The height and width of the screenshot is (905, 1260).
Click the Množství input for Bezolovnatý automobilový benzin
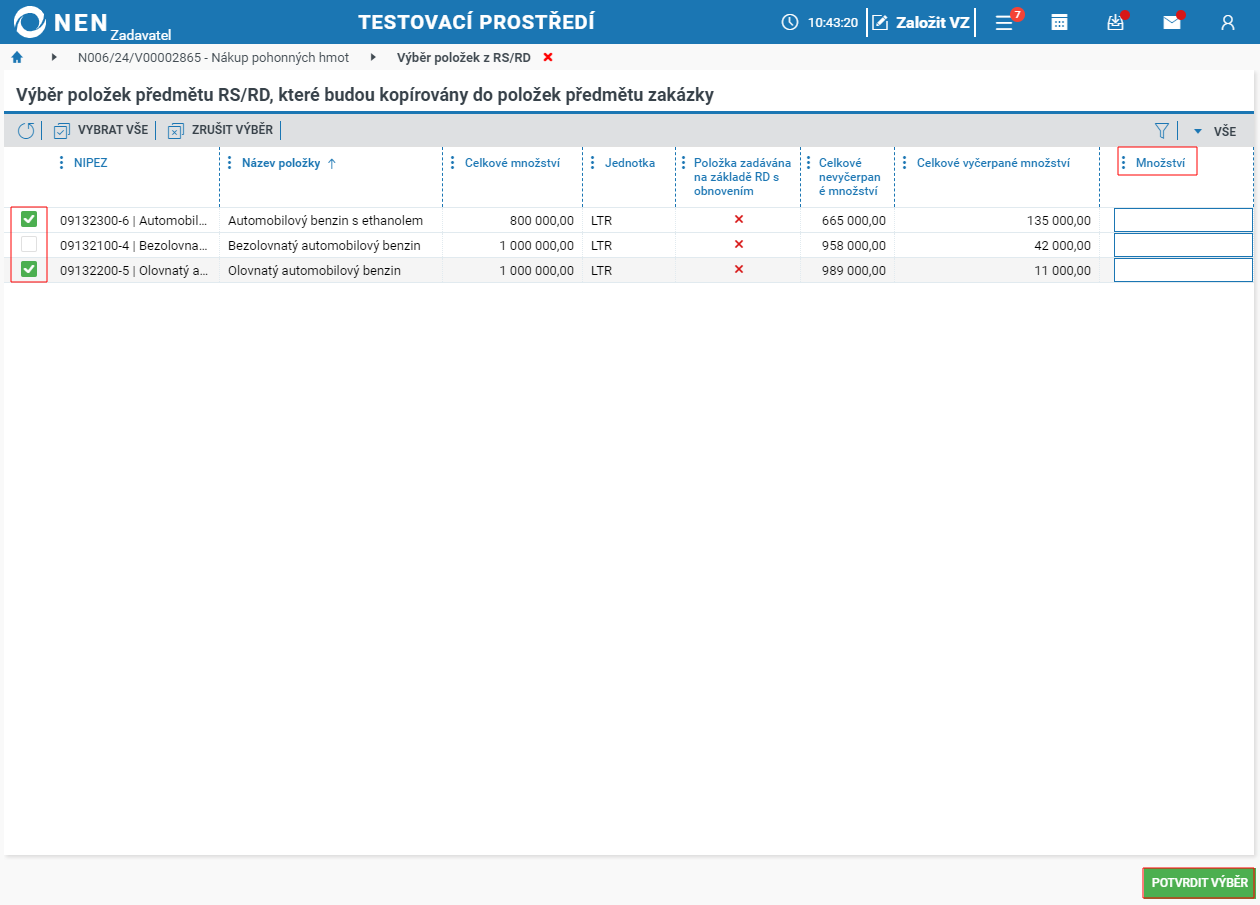1183,245
